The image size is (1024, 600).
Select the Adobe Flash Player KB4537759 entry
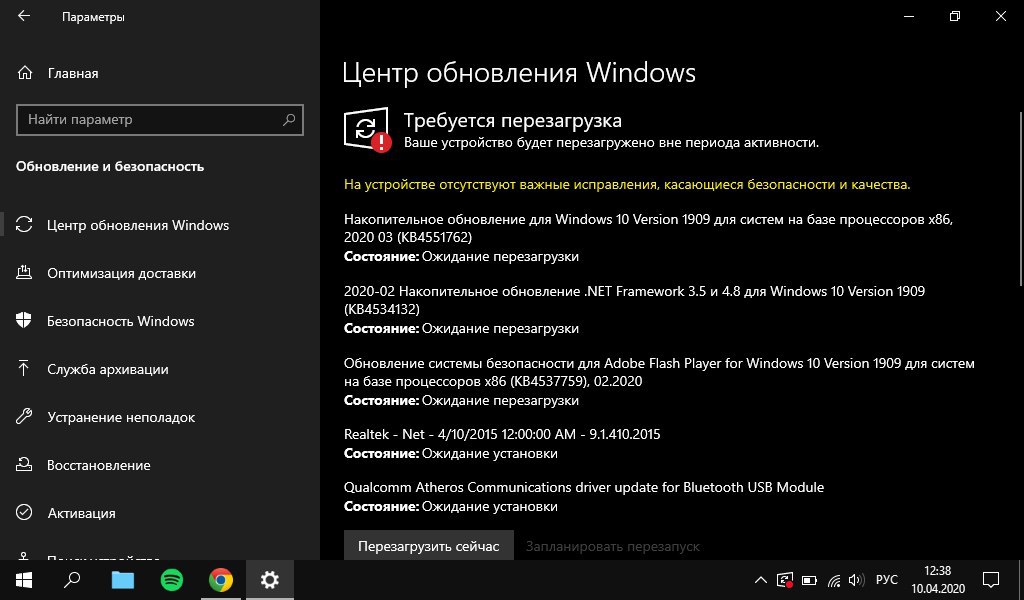coord(659,381)
